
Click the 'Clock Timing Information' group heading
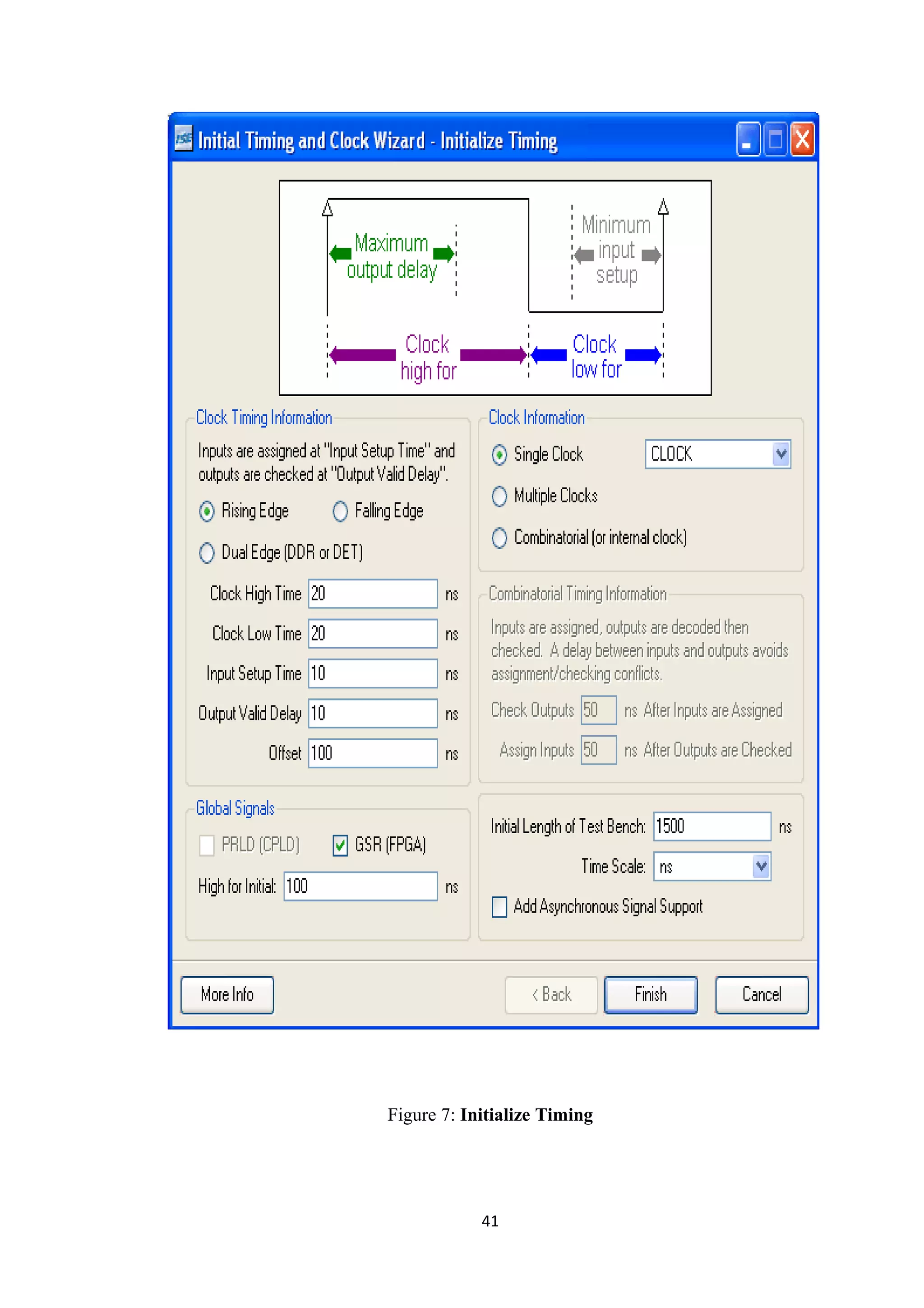pyautogui.click(x=263, y=417)
